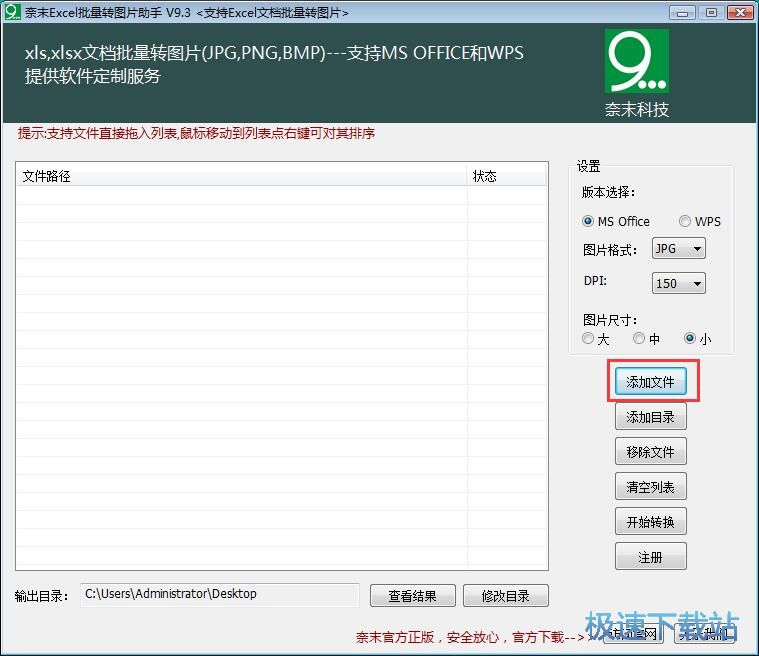Open the 图片格式 JPG dropdown

[x=679, y=249]
